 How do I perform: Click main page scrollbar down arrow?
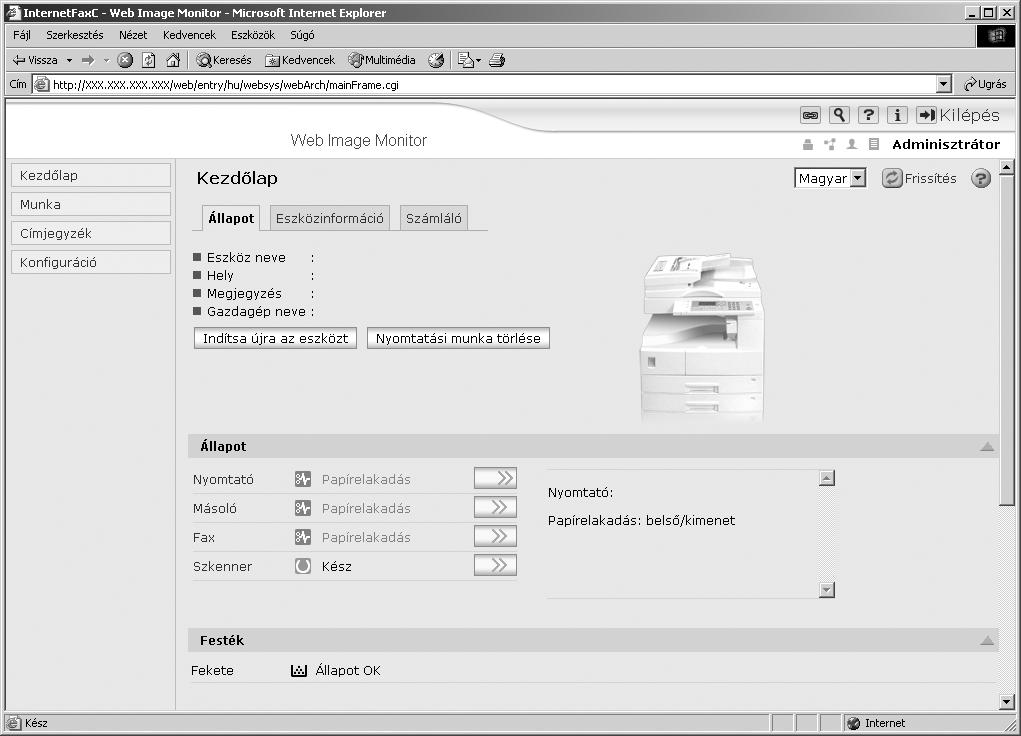coord(1007,702)
